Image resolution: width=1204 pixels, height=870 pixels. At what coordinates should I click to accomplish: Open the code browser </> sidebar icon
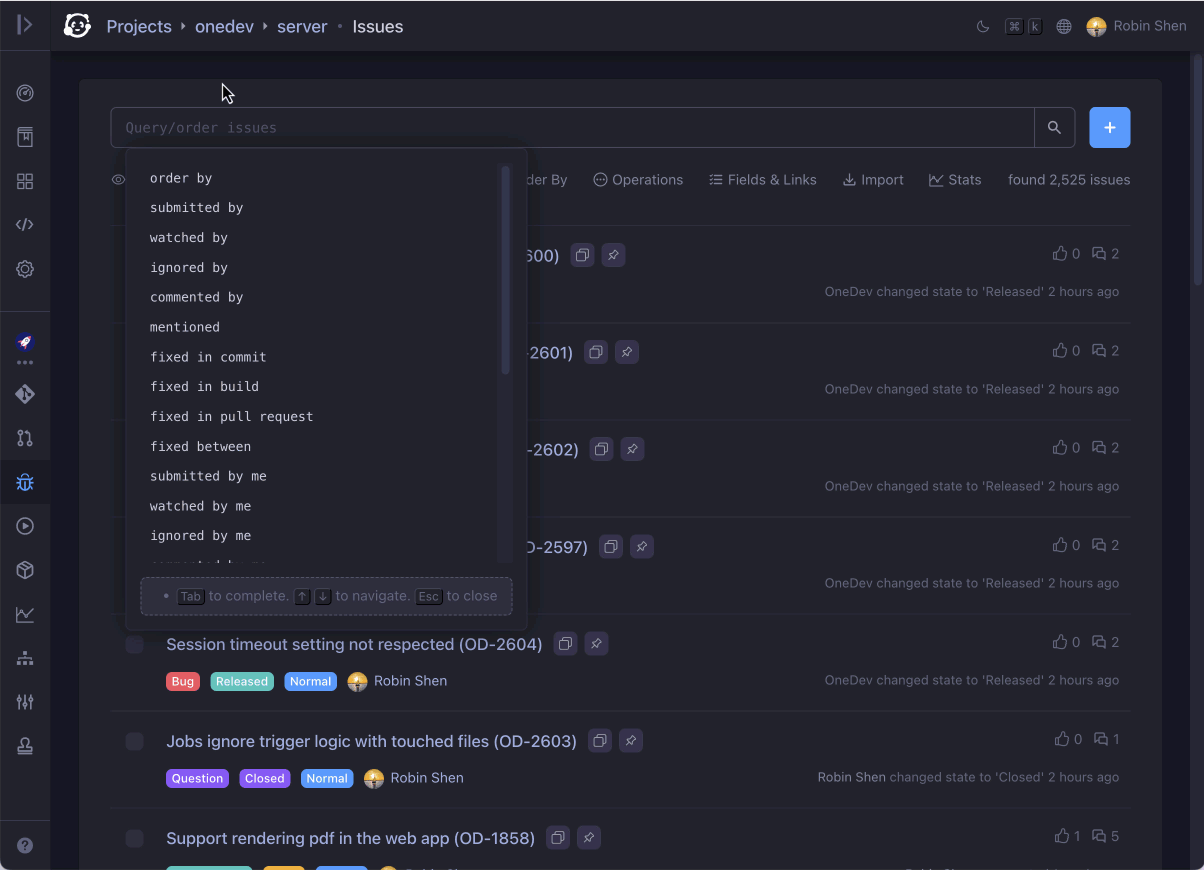pos(25,224)
